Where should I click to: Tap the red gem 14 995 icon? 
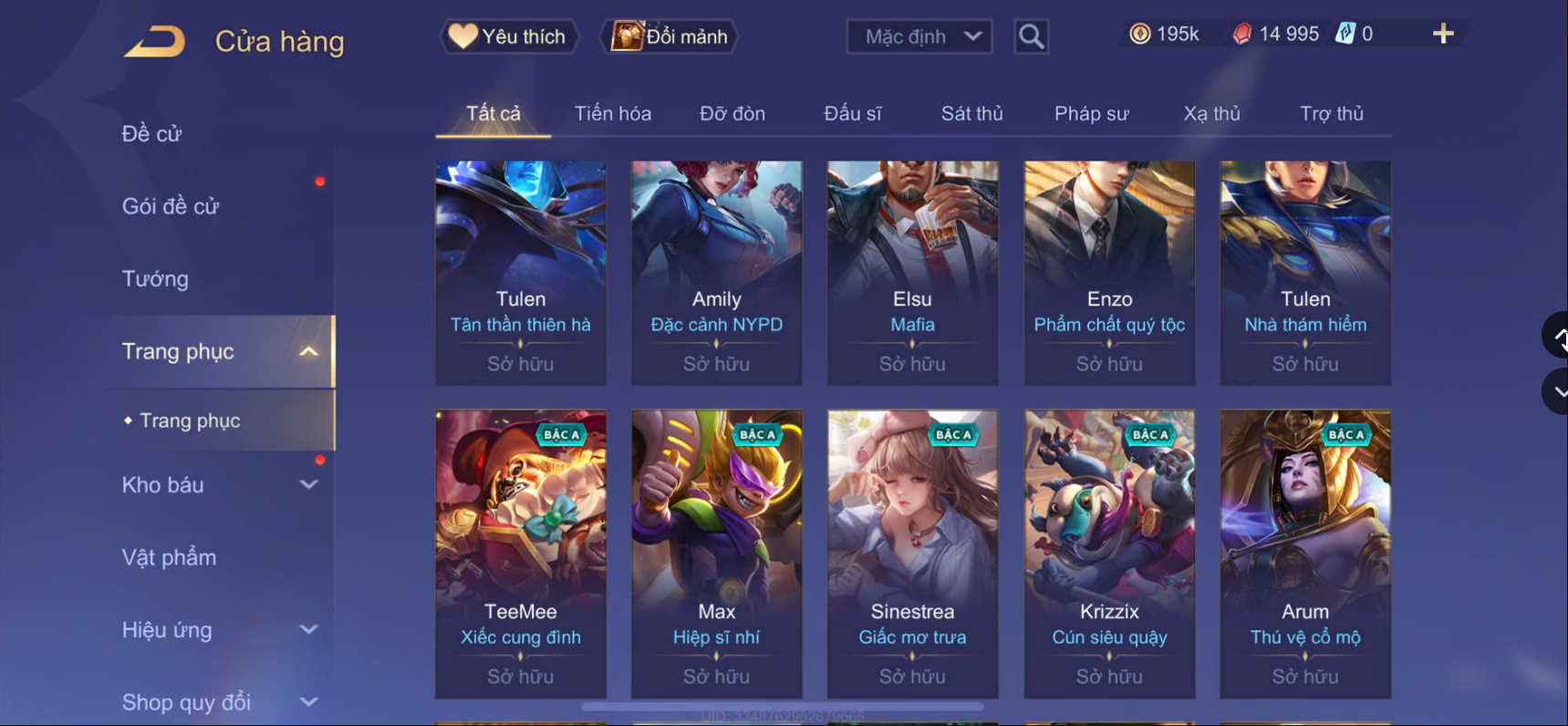click(1241, 34)
